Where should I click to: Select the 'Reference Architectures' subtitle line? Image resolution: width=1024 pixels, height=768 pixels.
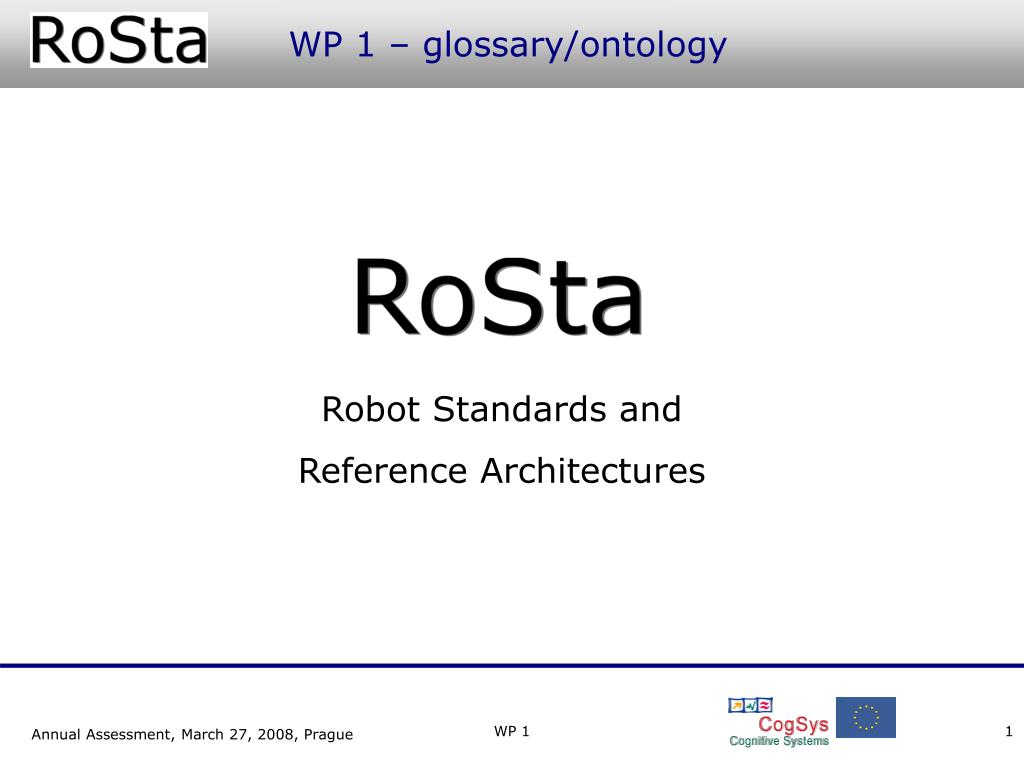pos(502,471)
